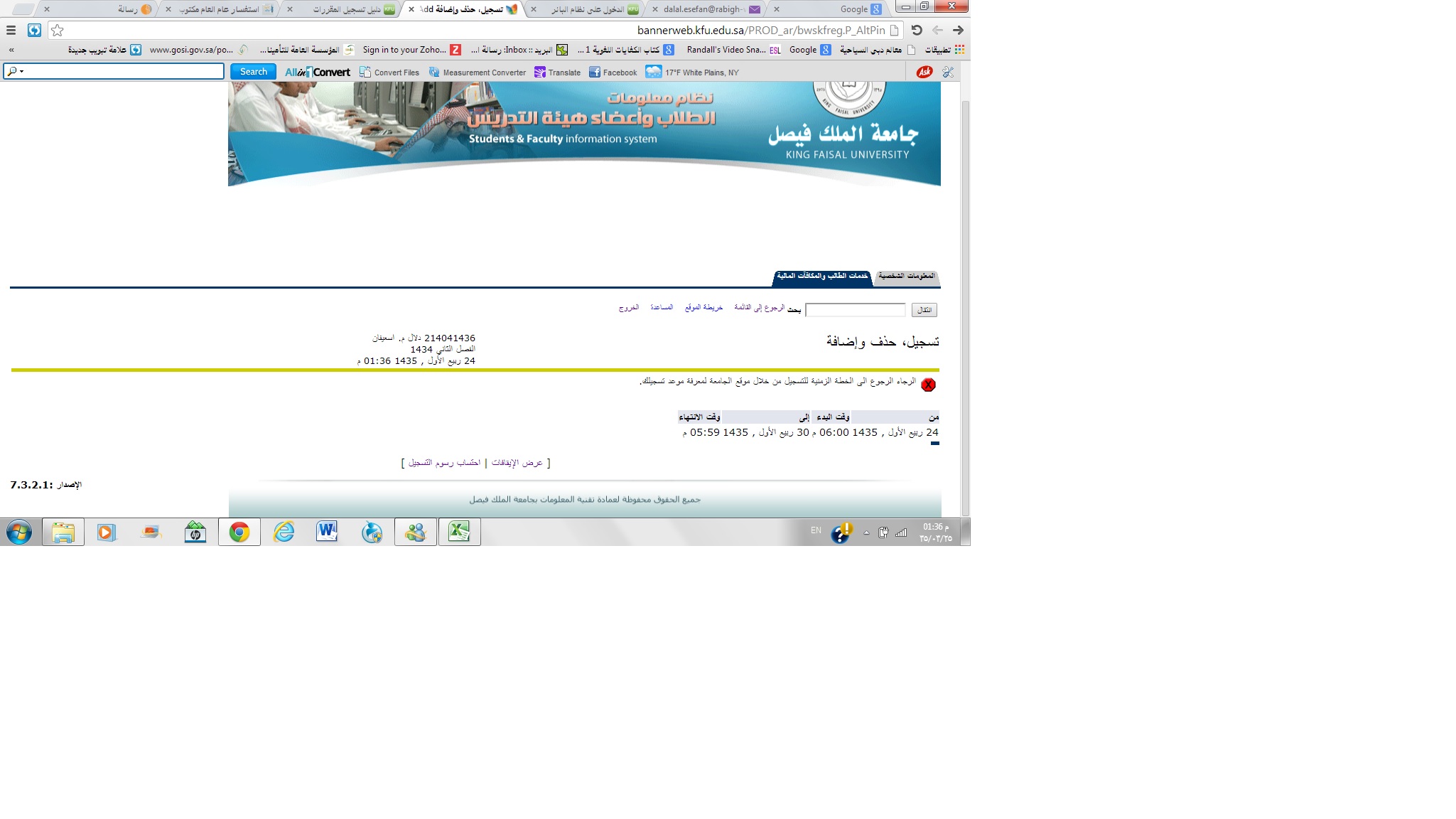Open network signal tray icon
The width and height of the screenshot is (1456, 819).
[901, 532]
